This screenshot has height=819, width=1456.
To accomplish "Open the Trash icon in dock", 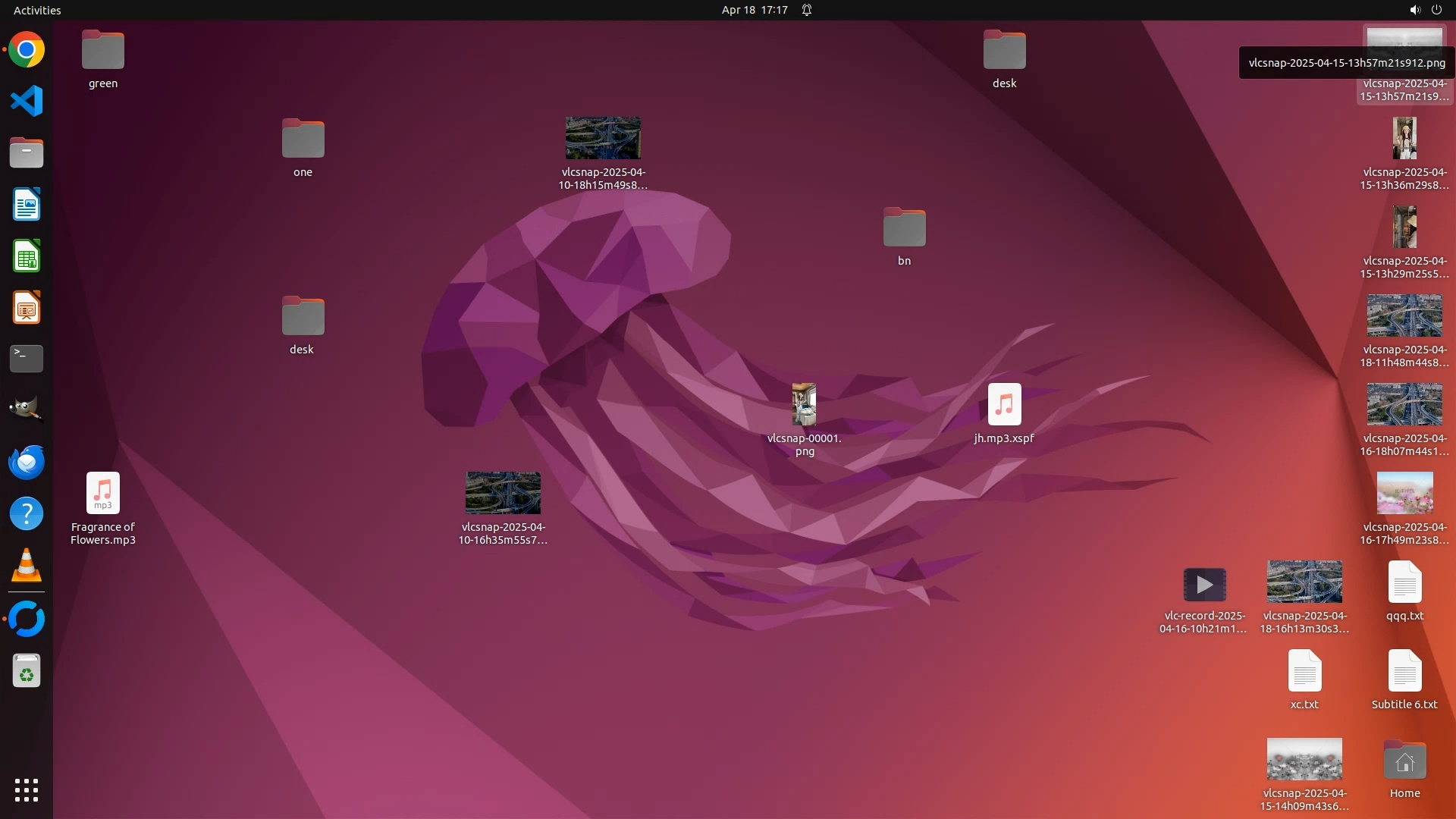I will tap(27, 671).
